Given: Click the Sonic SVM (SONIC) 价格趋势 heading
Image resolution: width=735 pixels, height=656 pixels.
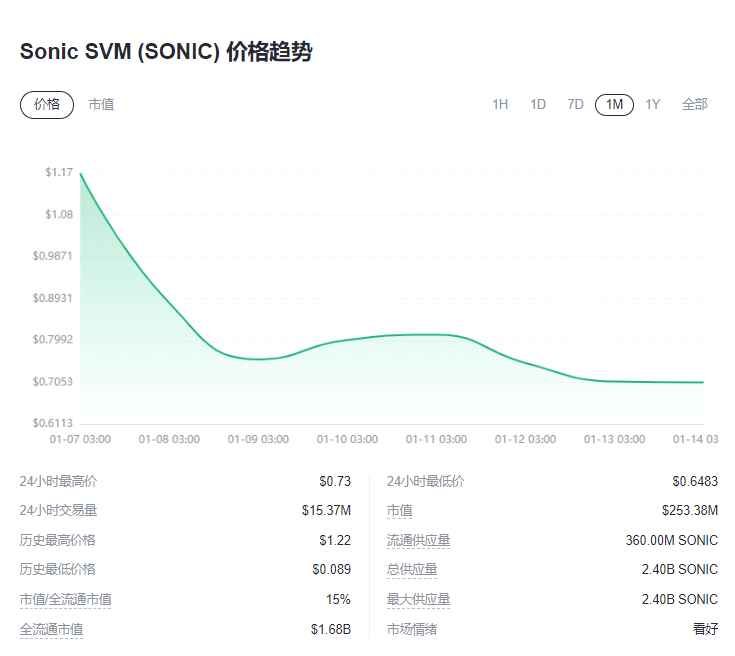Looking at the screenshot, I should [166, 52].
